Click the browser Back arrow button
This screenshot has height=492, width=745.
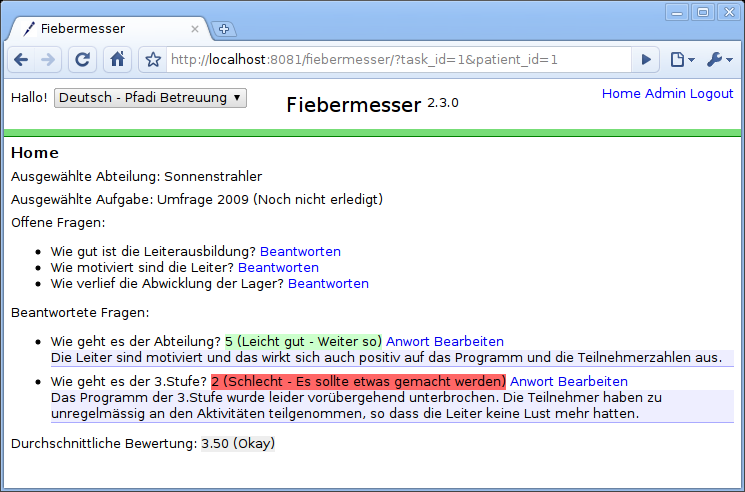point(22,60)
